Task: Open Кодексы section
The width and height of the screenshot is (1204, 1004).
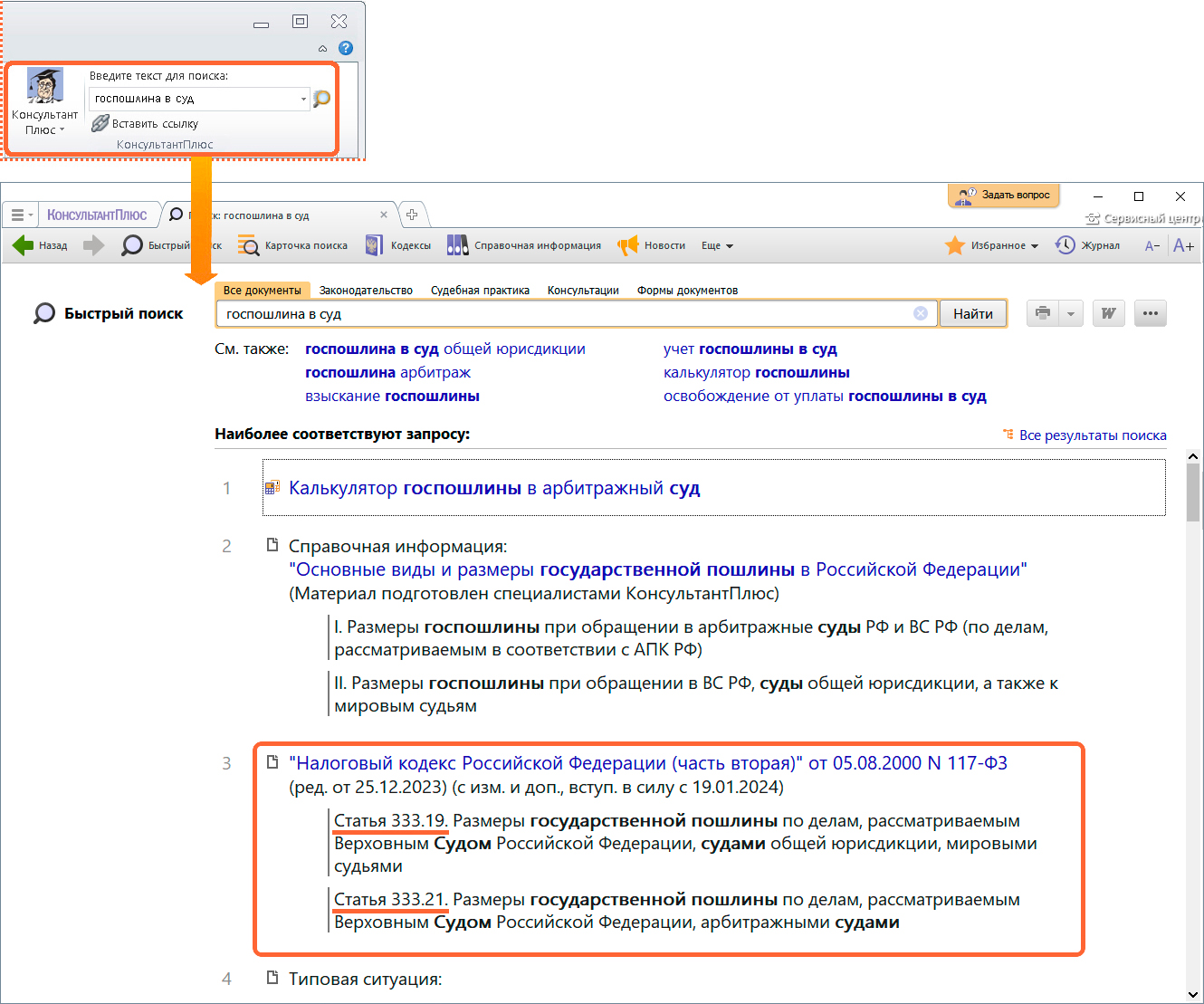Action: coord(397,245)
